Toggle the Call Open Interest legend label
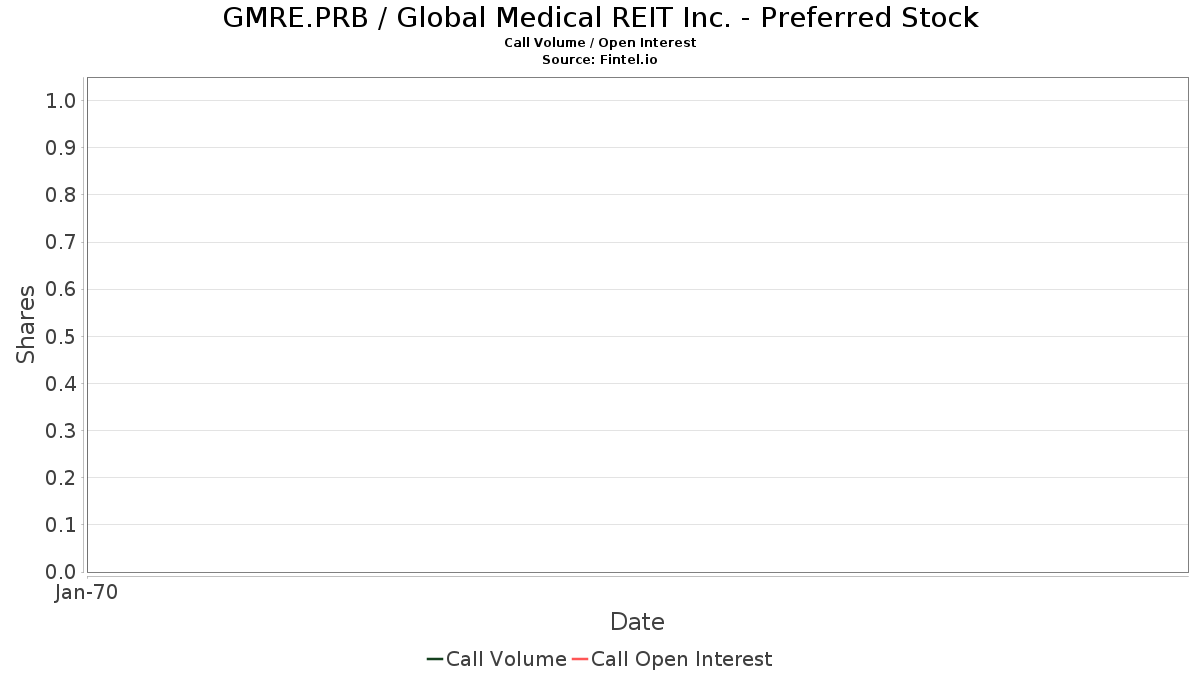This screenshot has height=675, width=1200. [x=681, y=659]
